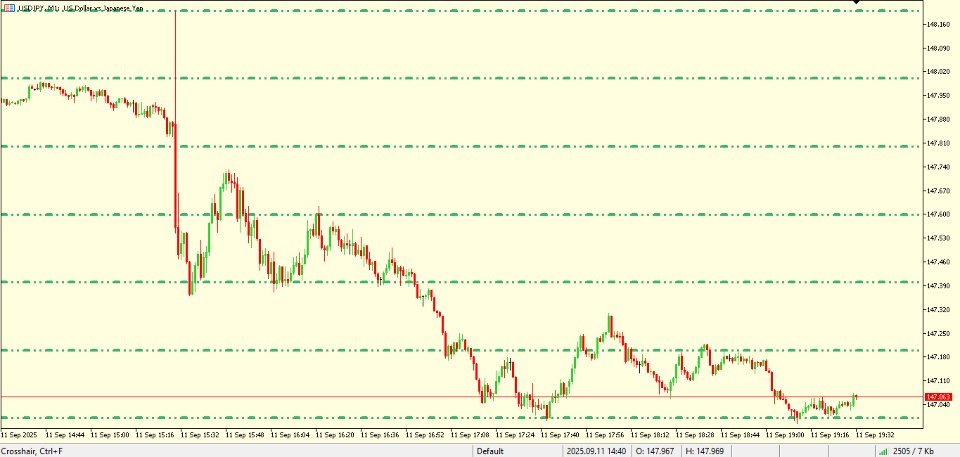
Task: Click the red 147.063 current price tag
Action: 939,397
